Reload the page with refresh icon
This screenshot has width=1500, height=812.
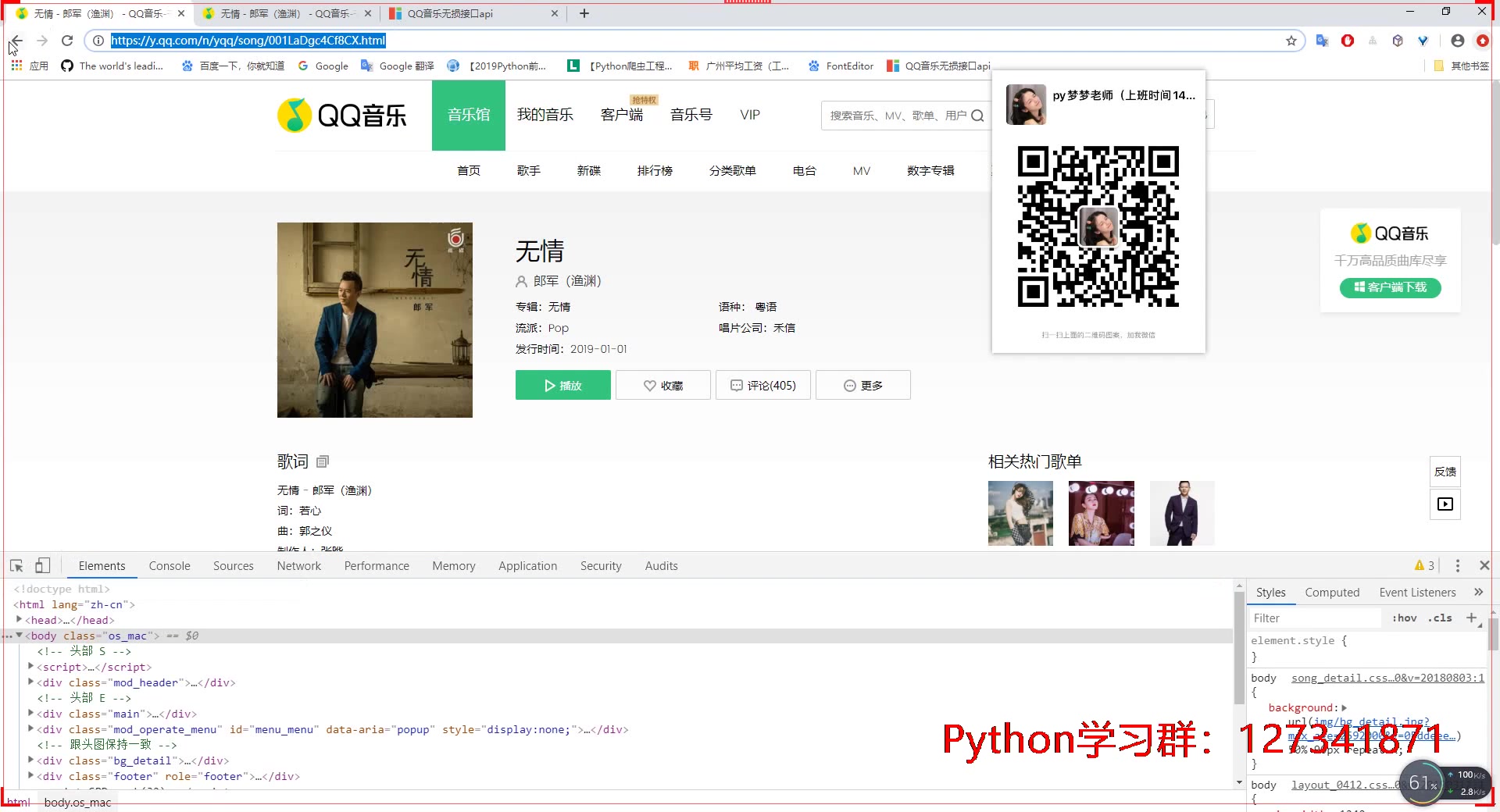coord(67,41)
